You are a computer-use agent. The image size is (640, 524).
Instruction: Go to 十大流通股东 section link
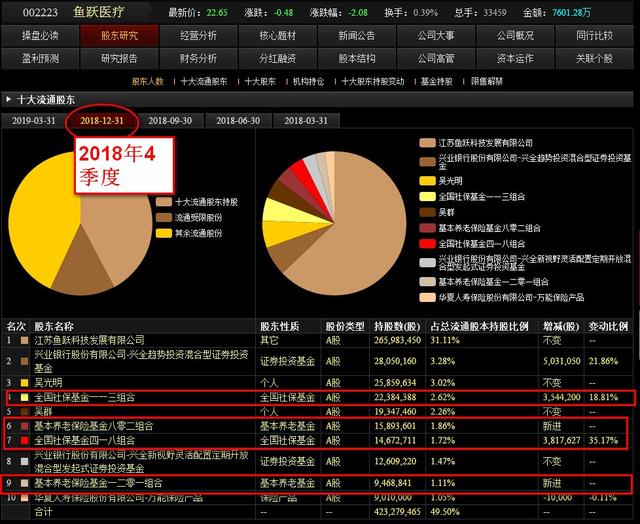204,81
